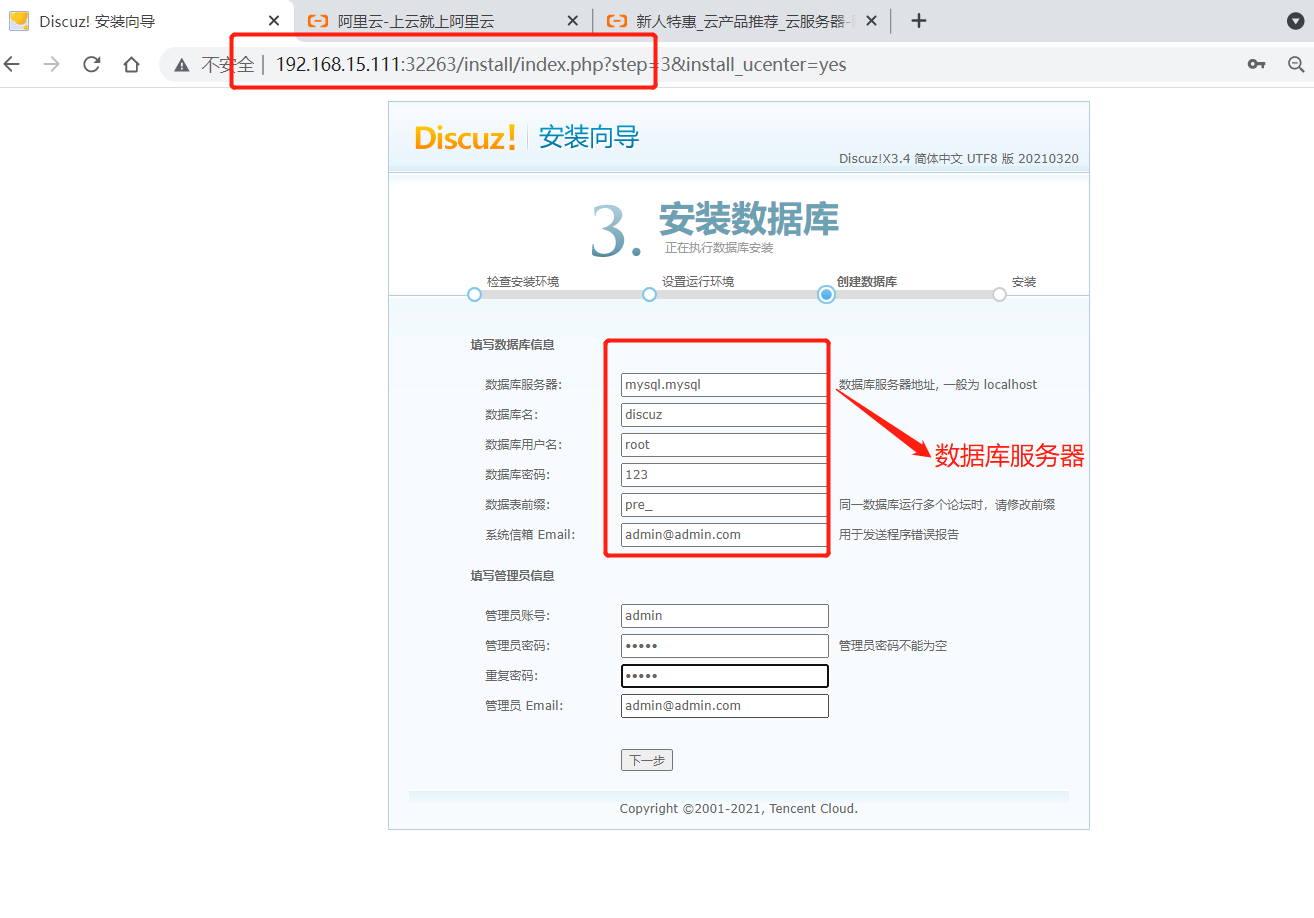The image size is (1314, 918).
Task: Open a new browser tab
Action: [x=919, y=21]
